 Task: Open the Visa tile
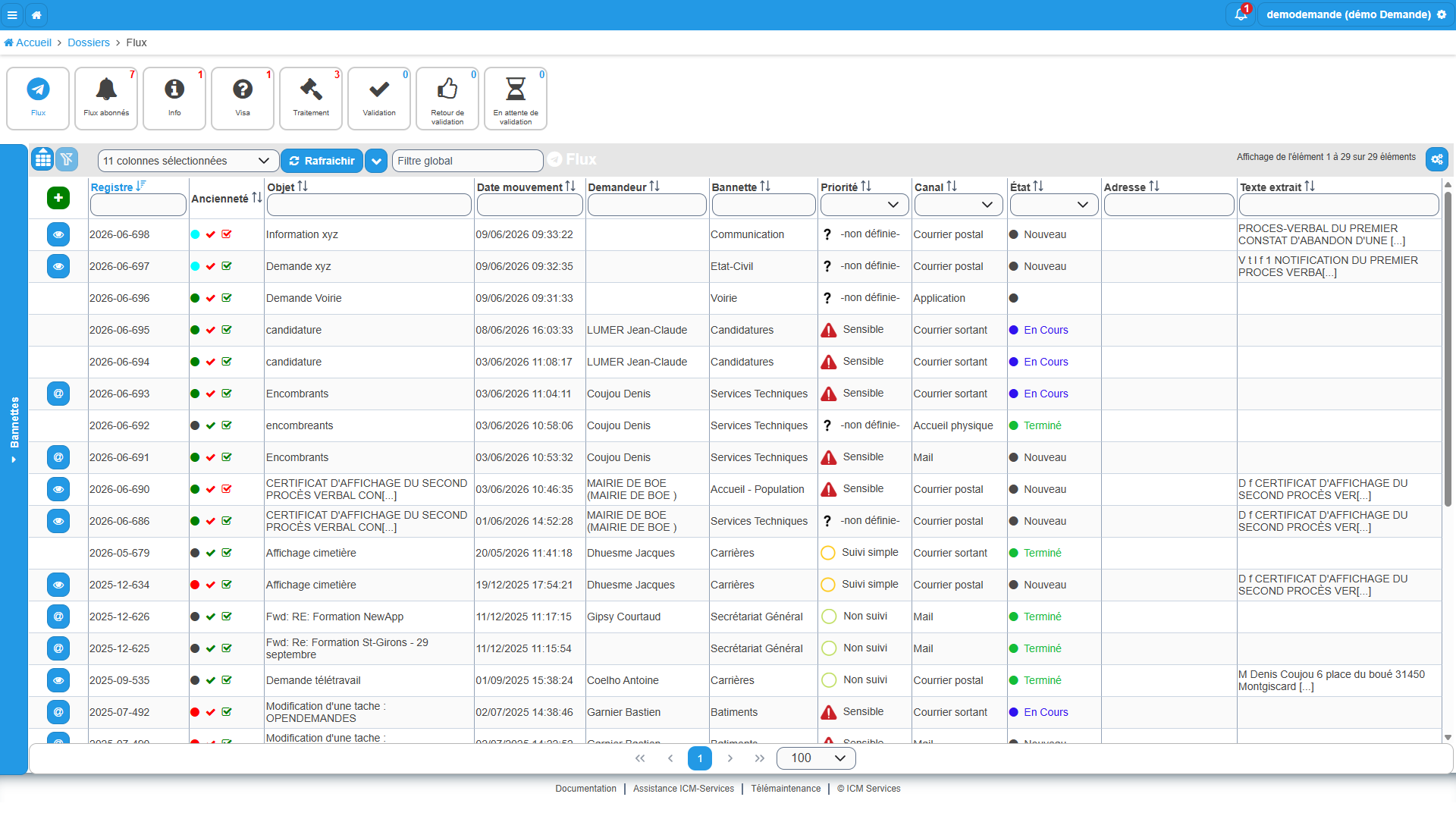[x=243, y=99]
